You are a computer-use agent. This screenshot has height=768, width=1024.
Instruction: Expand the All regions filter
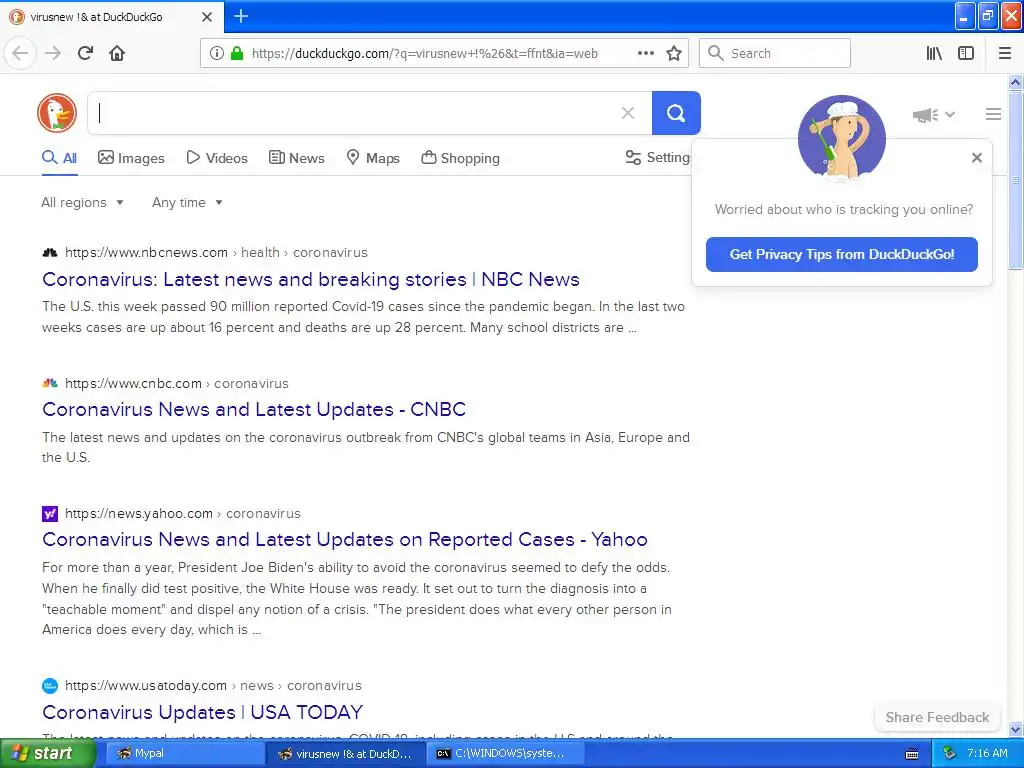click(82, 202)
